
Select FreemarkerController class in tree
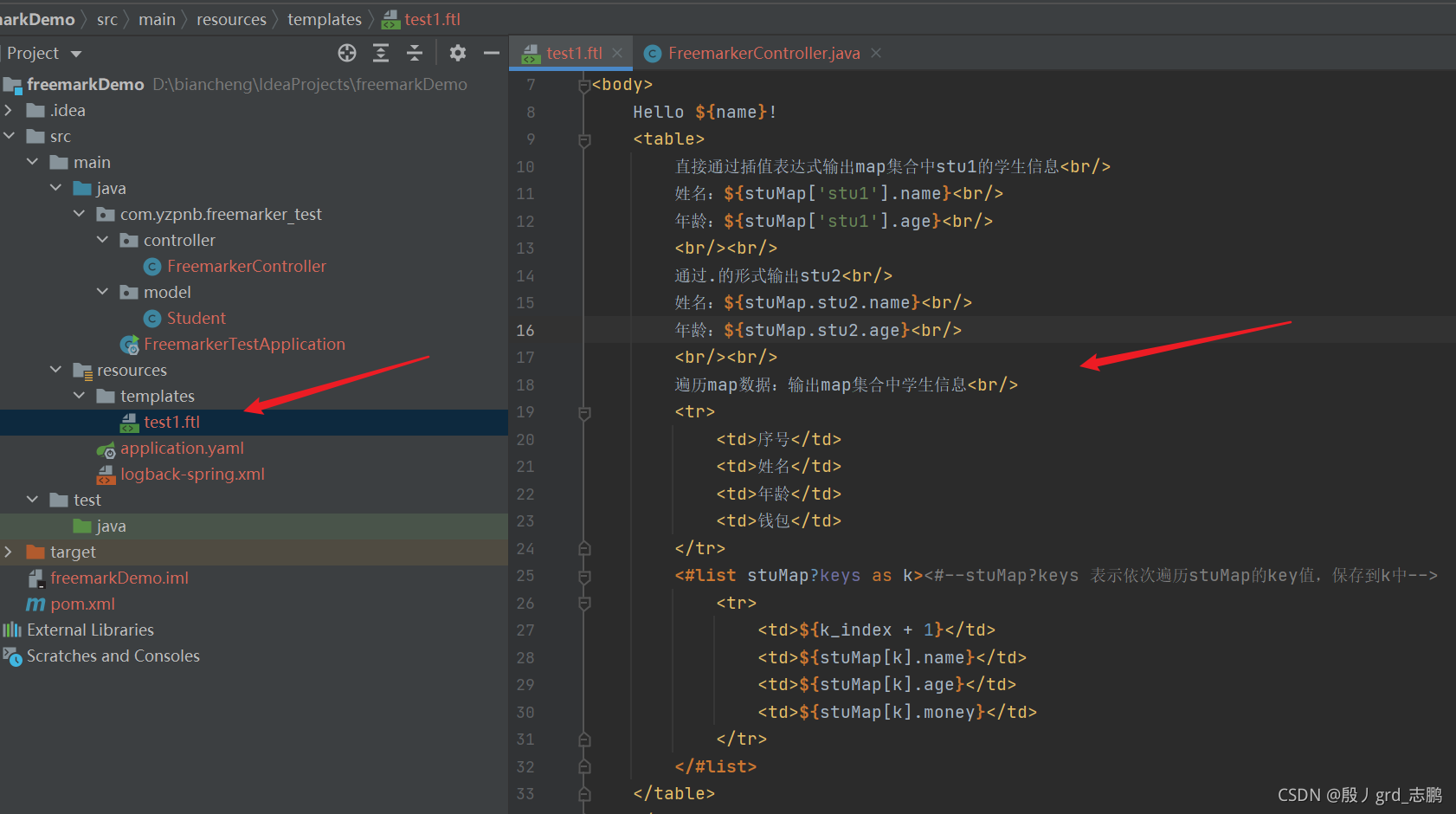point(247,266)
